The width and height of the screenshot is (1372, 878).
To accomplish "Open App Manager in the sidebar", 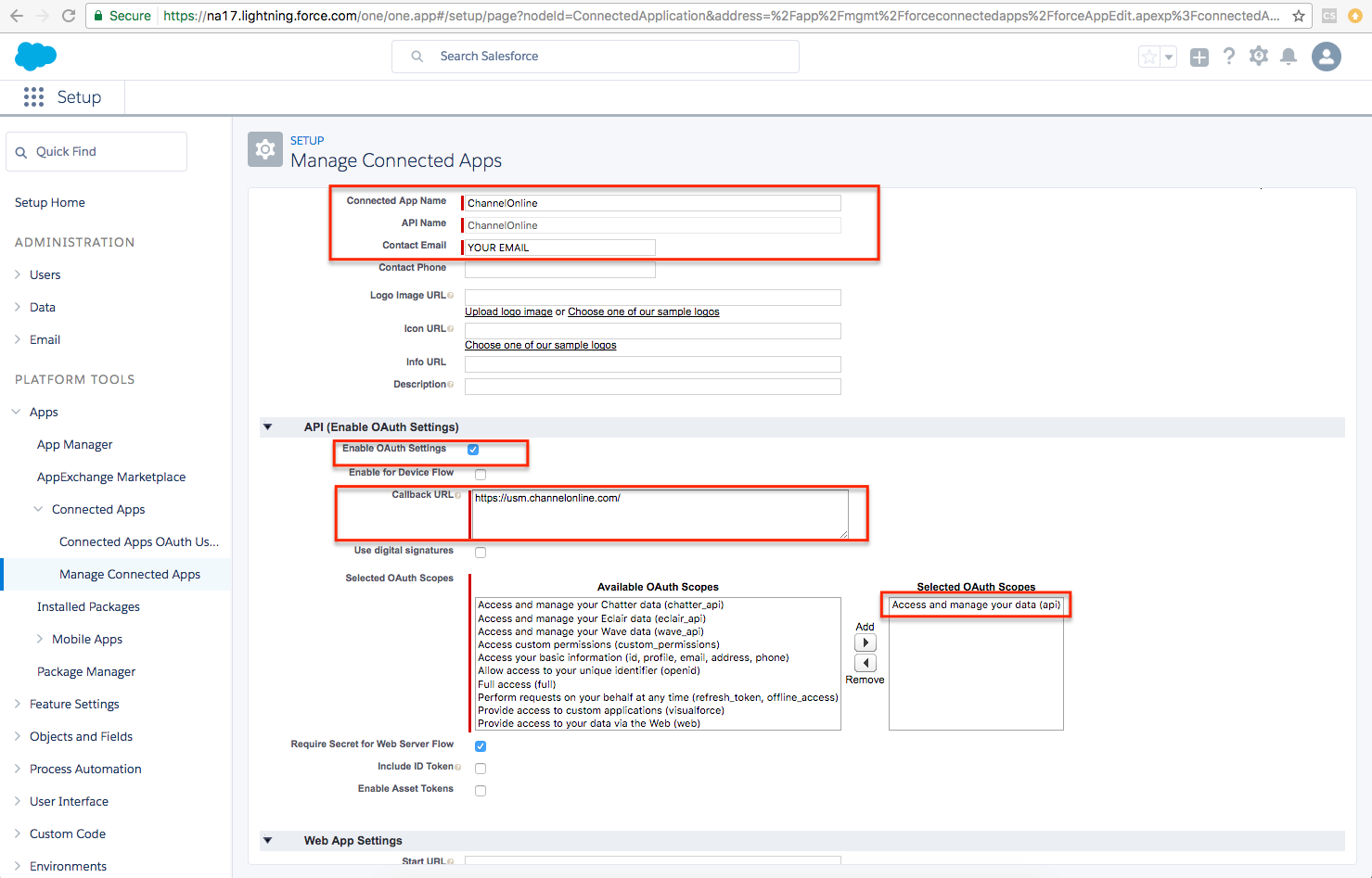I will click(74, 445).
